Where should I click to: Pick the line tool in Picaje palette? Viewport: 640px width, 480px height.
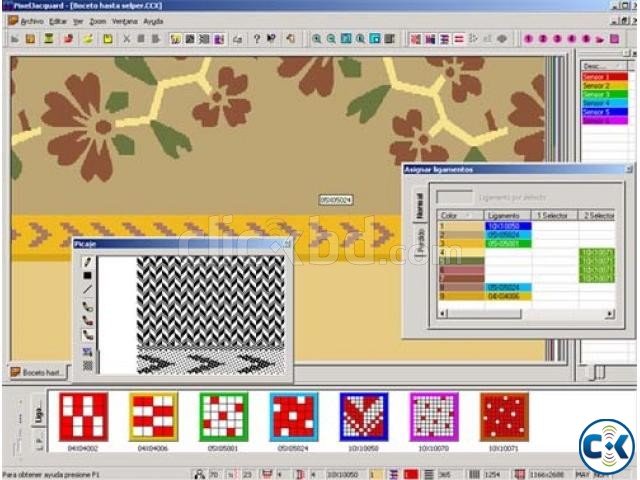(88, 290)
